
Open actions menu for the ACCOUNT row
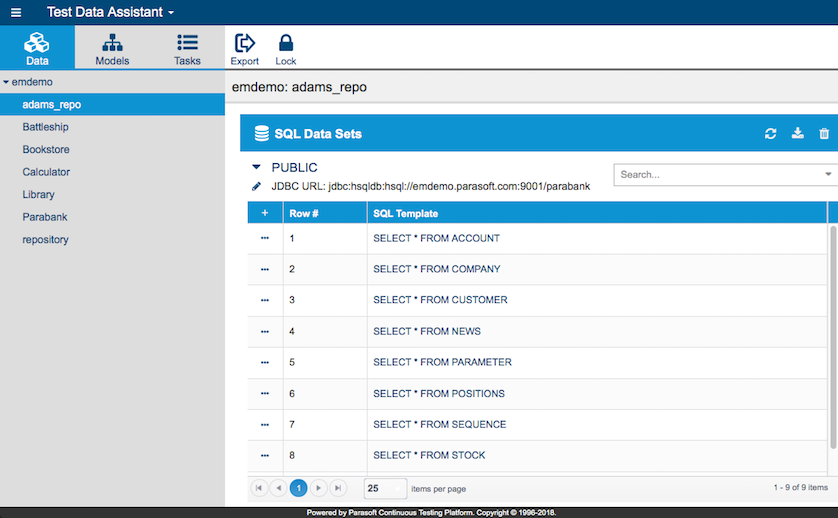(x=265, y=238)
